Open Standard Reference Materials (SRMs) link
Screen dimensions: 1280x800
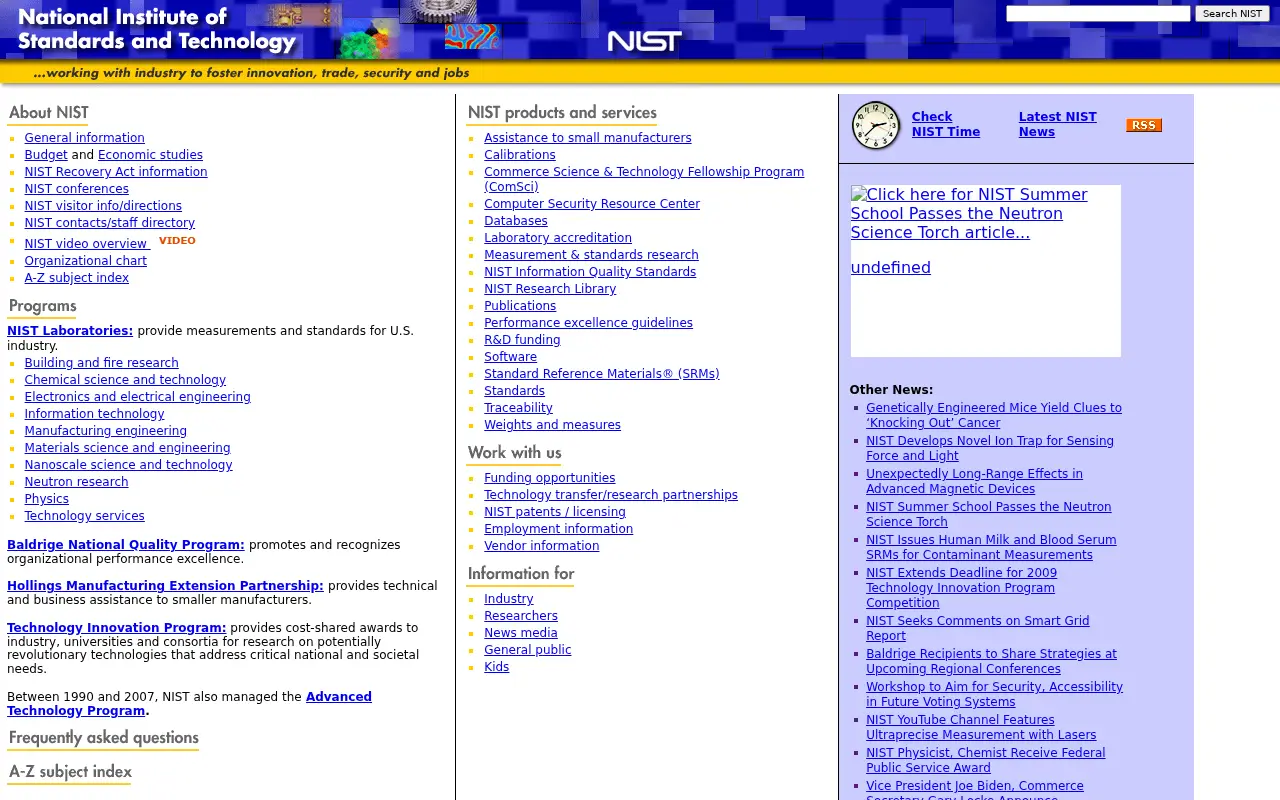(x=602, y=374)
